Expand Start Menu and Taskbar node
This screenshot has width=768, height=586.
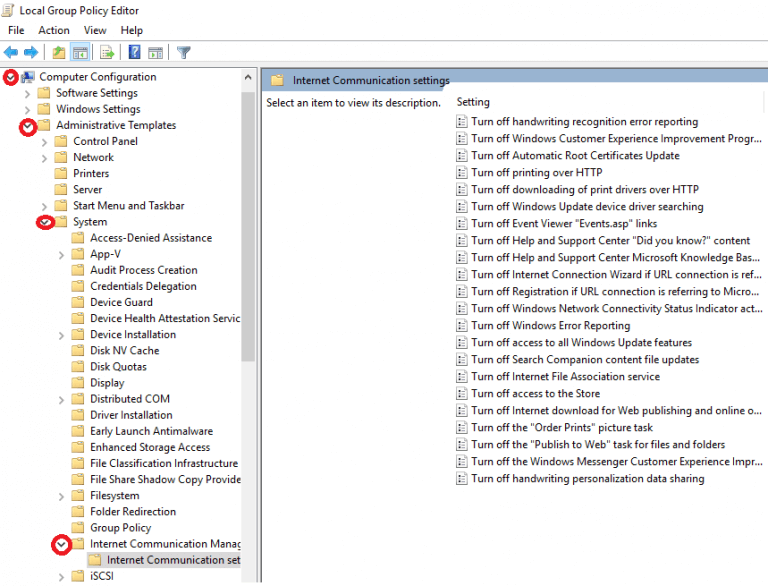coord(45,206)
